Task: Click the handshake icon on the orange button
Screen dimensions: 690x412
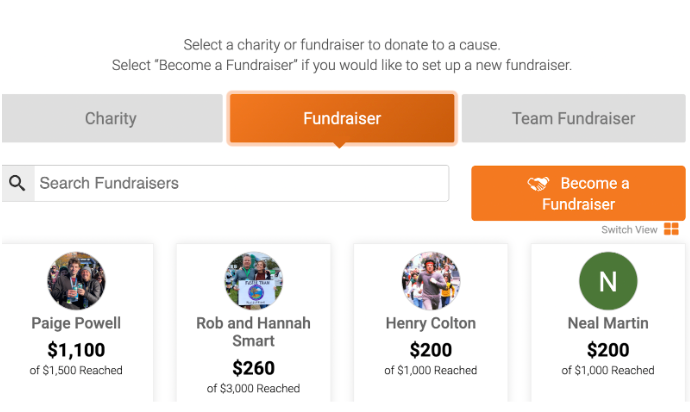Action: click(539, 184)
